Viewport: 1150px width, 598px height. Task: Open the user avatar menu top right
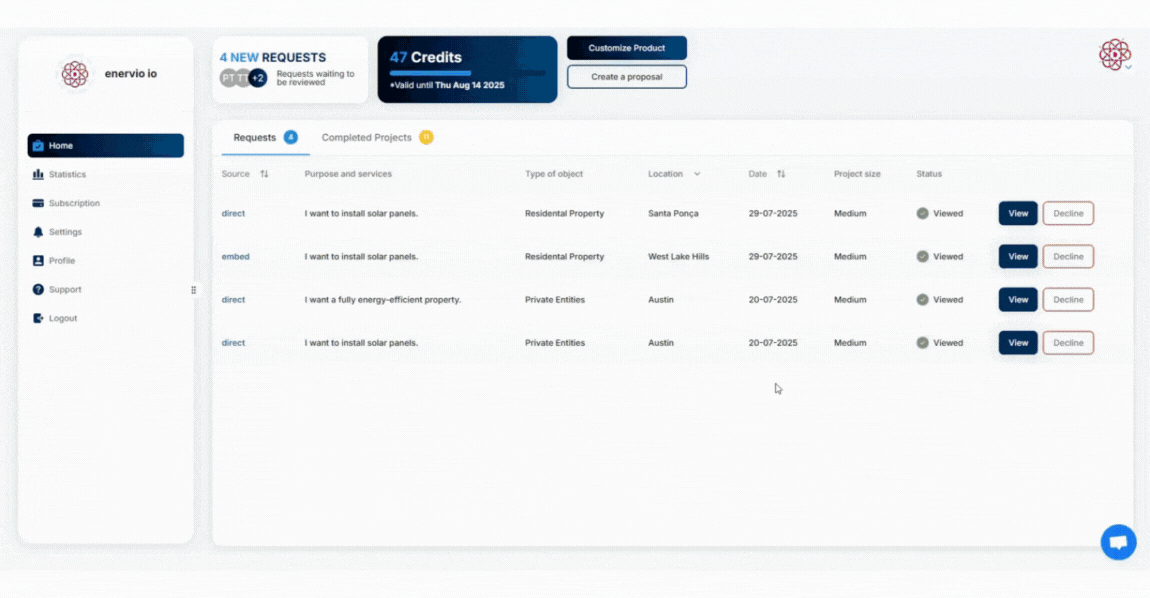(1115, 55)
